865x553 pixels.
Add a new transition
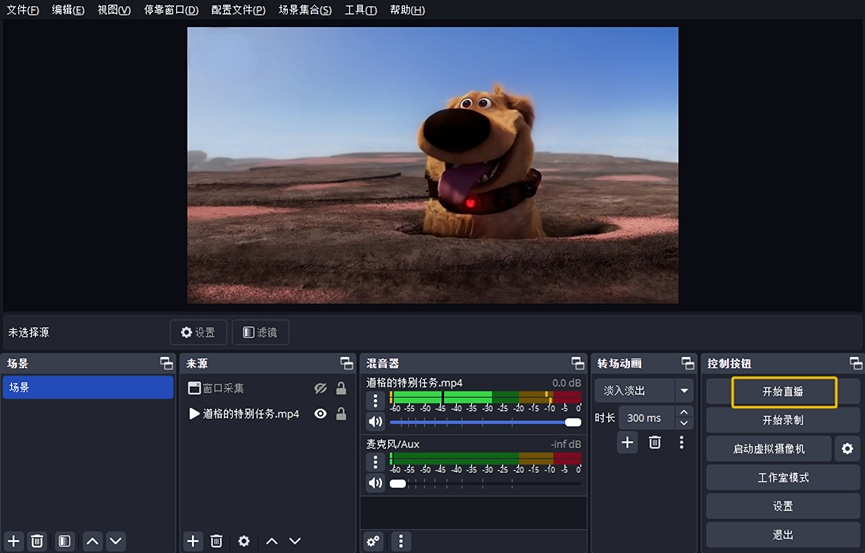tap(627, 443)
